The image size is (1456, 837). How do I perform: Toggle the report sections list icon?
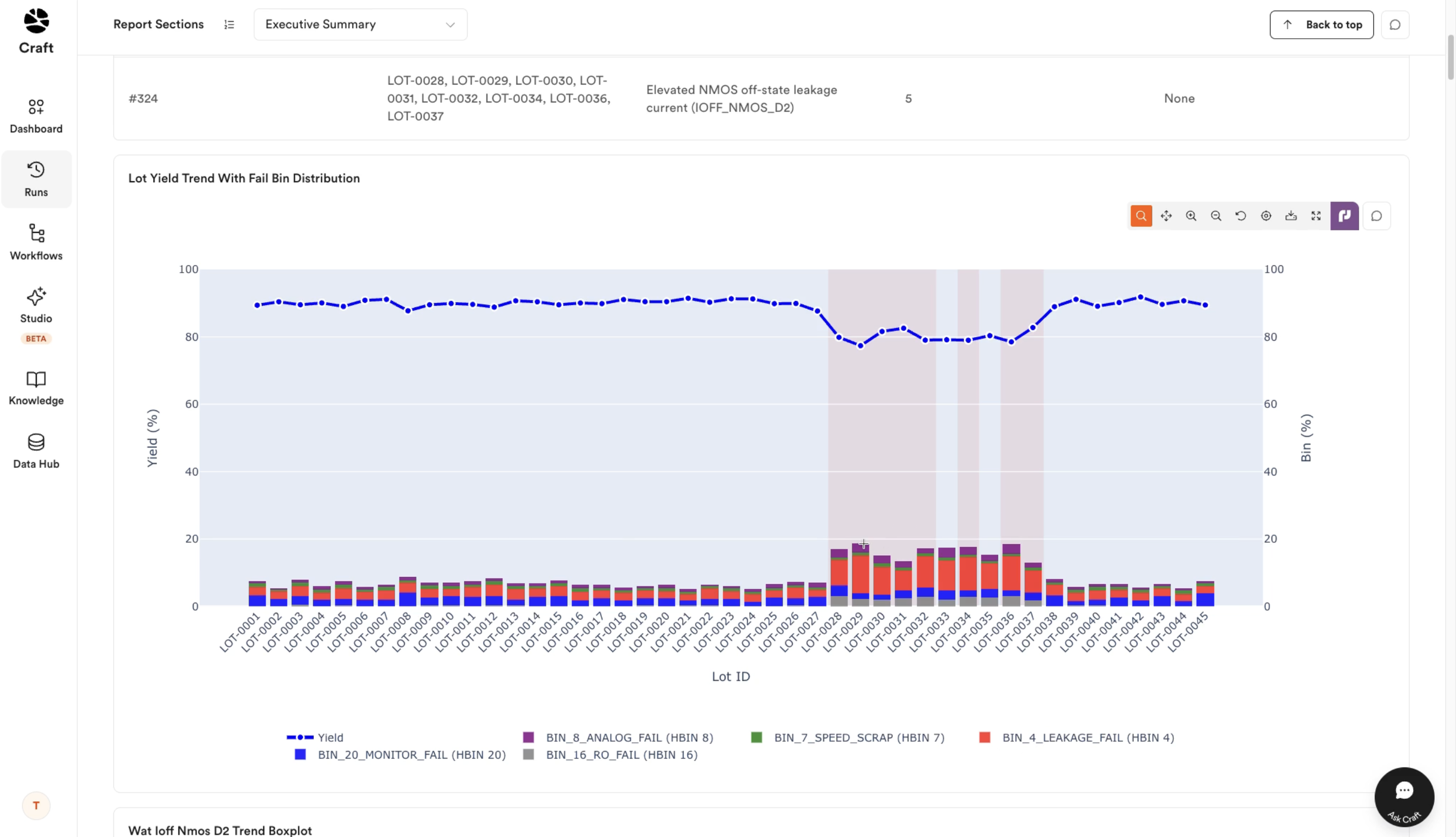click(x=229, y=24)
